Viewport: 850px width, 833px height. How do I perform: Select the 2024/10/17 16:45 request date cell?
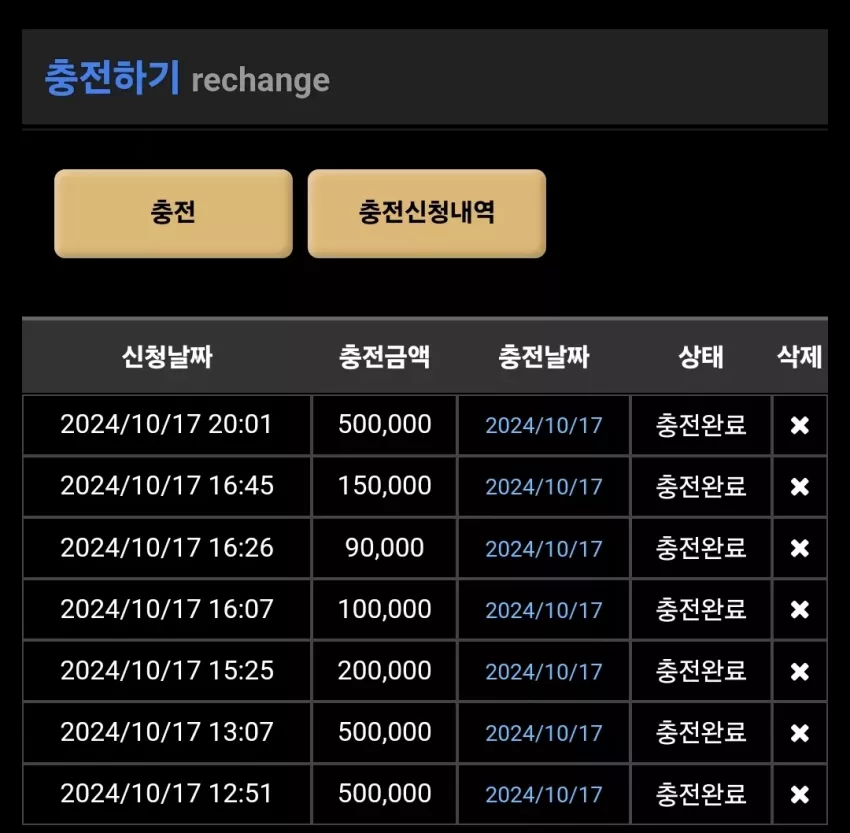[x=167, y=486]
